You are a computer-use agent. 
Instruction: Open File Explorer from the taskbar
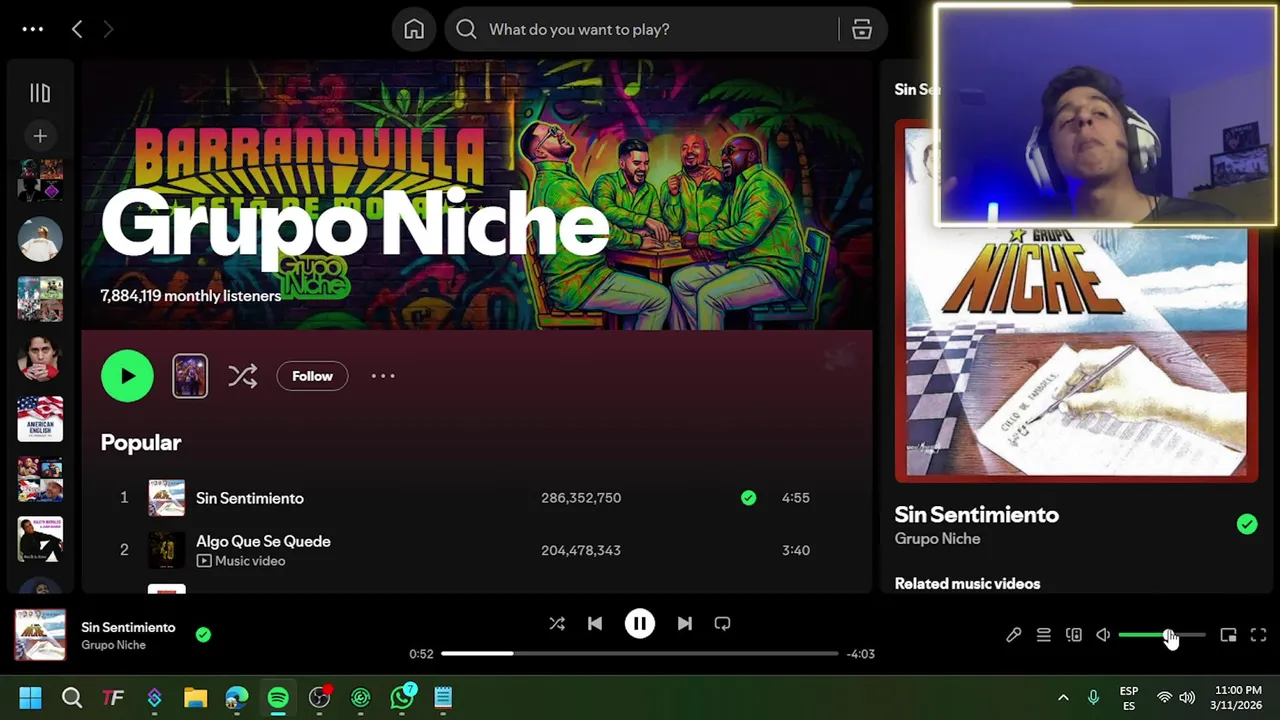[x=195, y=697]
